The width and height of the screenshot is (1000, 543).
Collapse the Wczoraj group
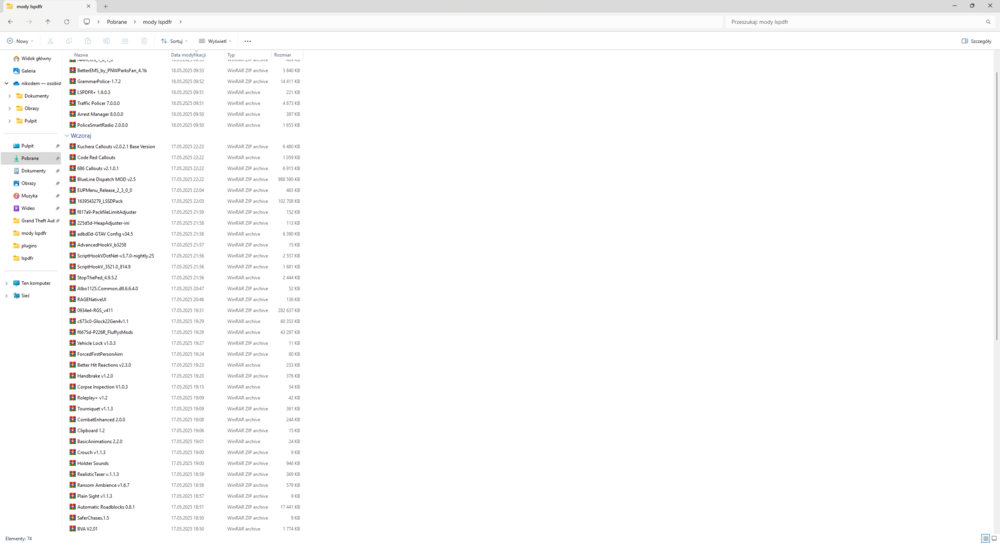[67, 136]
